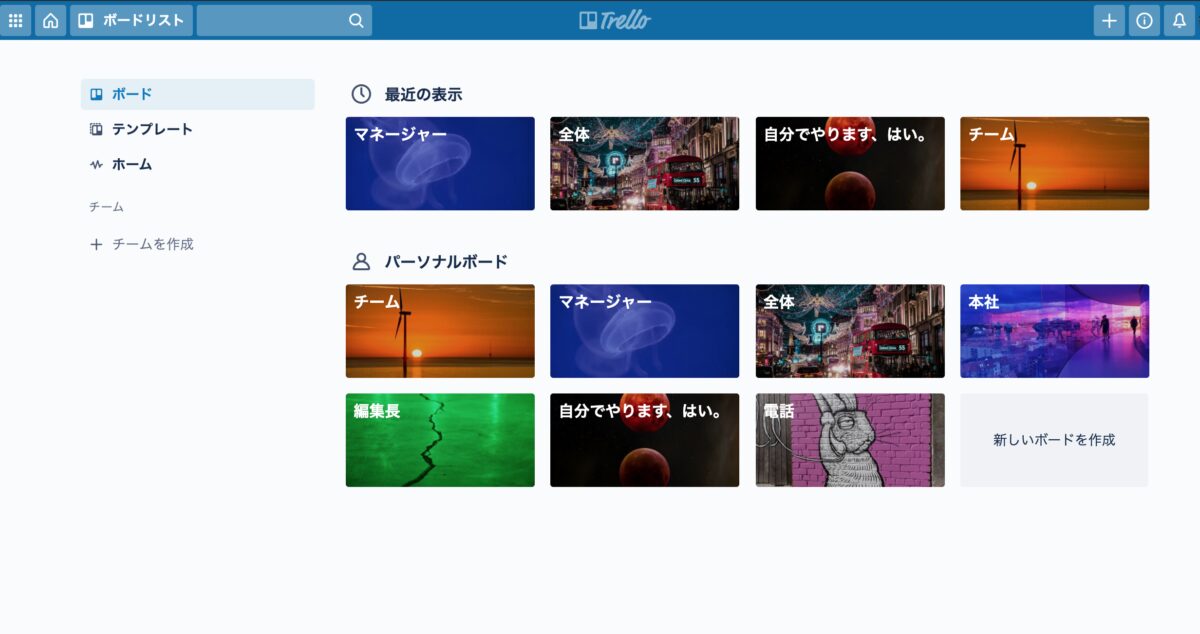Go to the home icon in header
Screen dimensions: 1200x634
50,20
